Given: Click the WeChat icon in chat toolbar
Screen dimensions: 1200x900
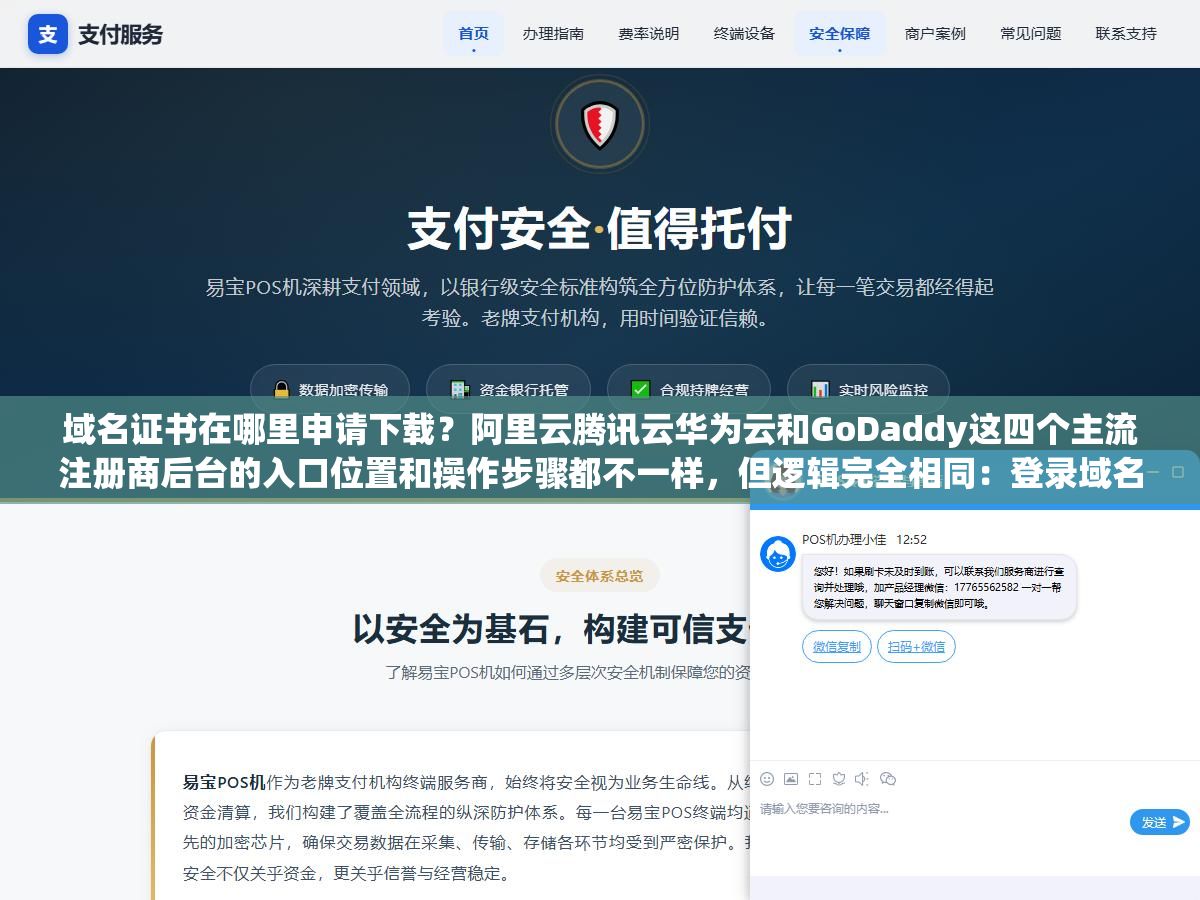Looking at the screenshot, I should (887, 778).
